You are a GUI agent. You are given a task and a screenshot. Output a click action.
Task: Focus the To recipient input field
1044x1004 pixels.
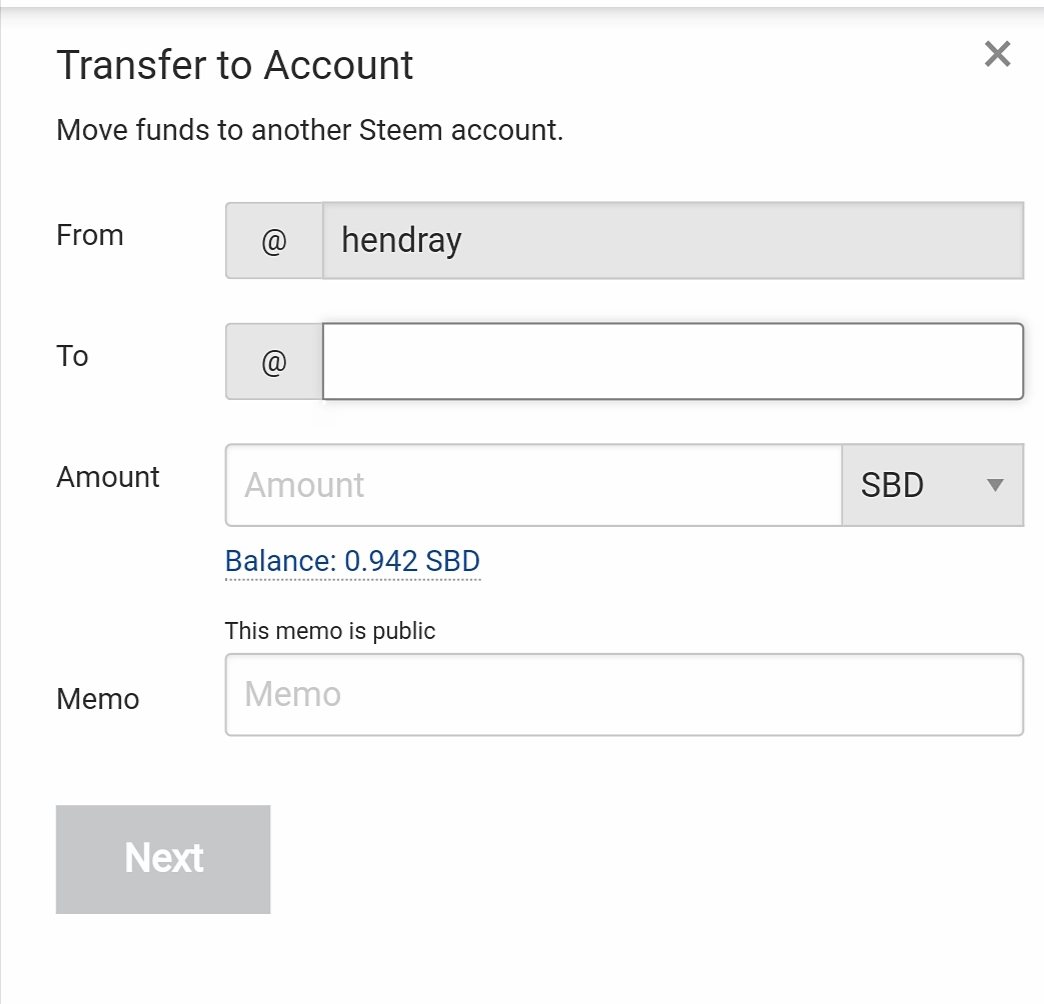673,362
